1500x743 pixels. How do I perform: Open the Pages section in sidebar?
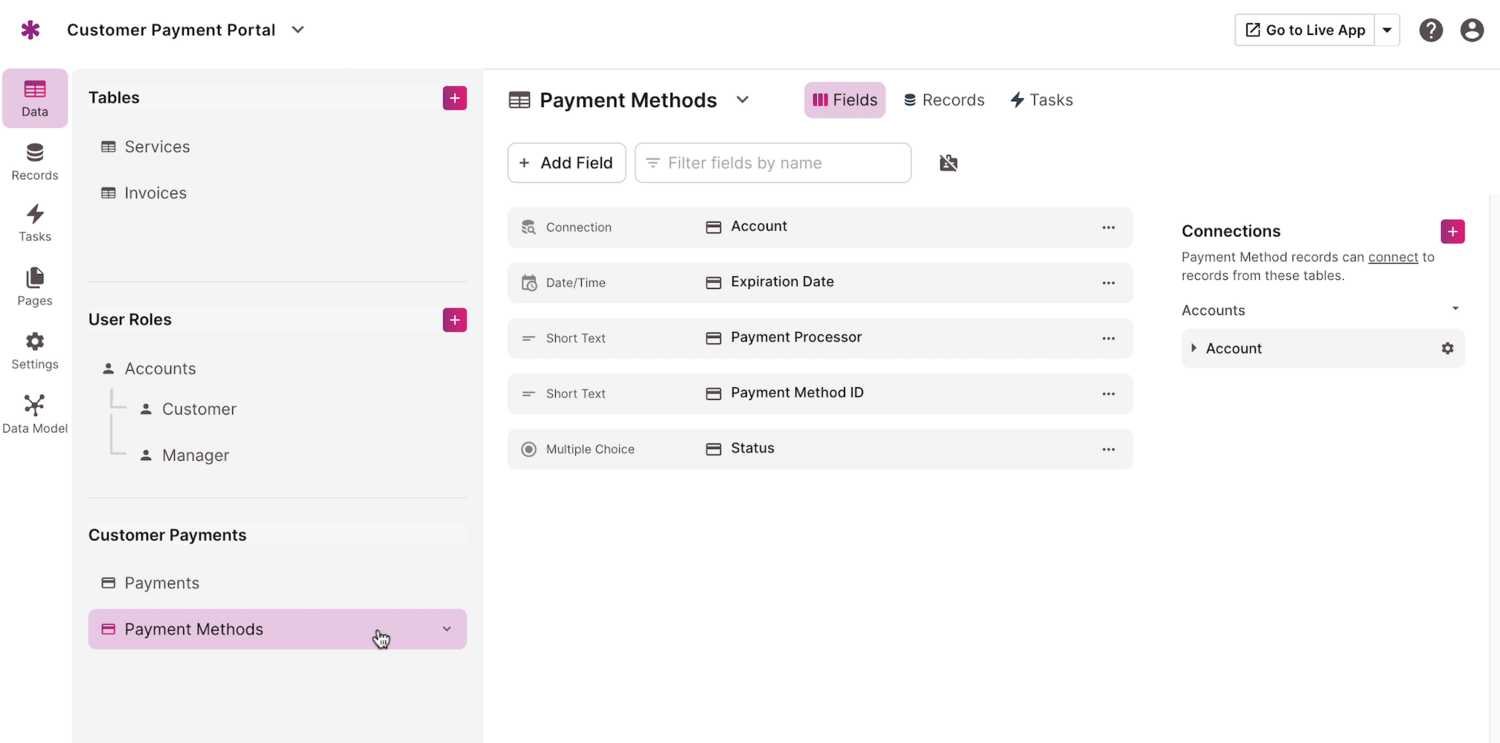pos(35,286)
